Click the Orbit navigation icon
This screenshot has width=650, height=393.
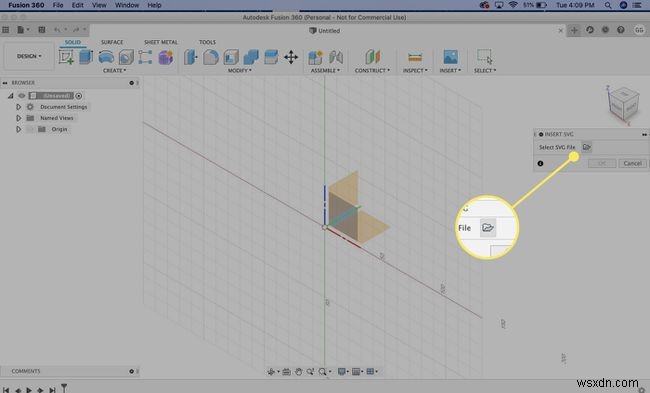[271, 371]
